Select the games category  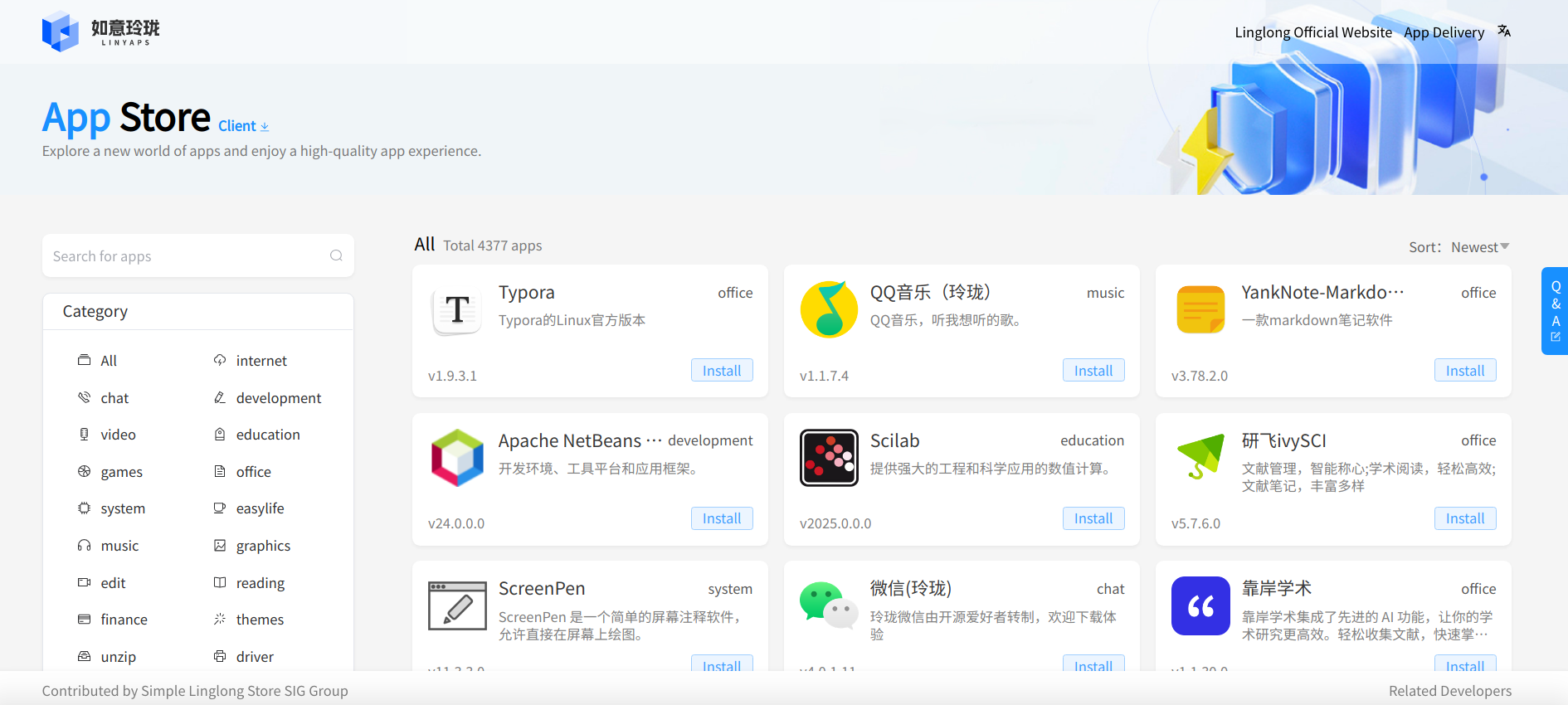click(x=121, y=472)
